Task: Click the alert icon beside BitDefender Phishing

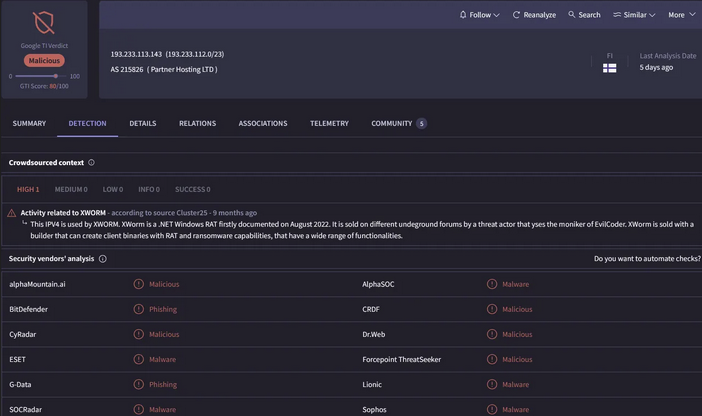Action: [x=139, y=310]
